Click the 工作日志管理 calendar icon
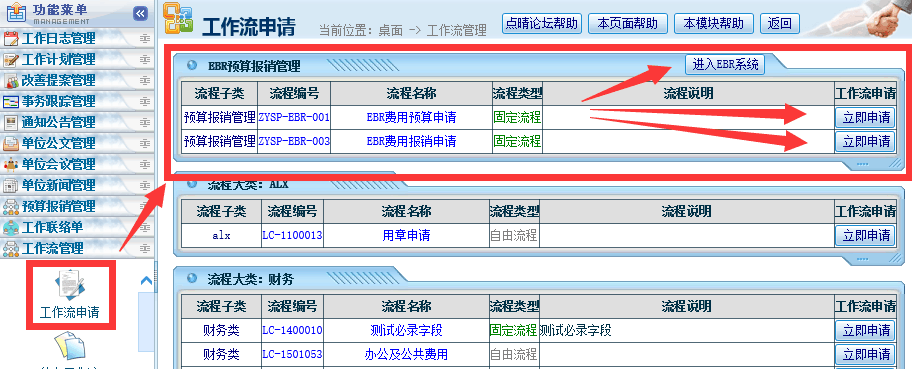The width and height of the screenshot is (912, 369). click(11, 39)
